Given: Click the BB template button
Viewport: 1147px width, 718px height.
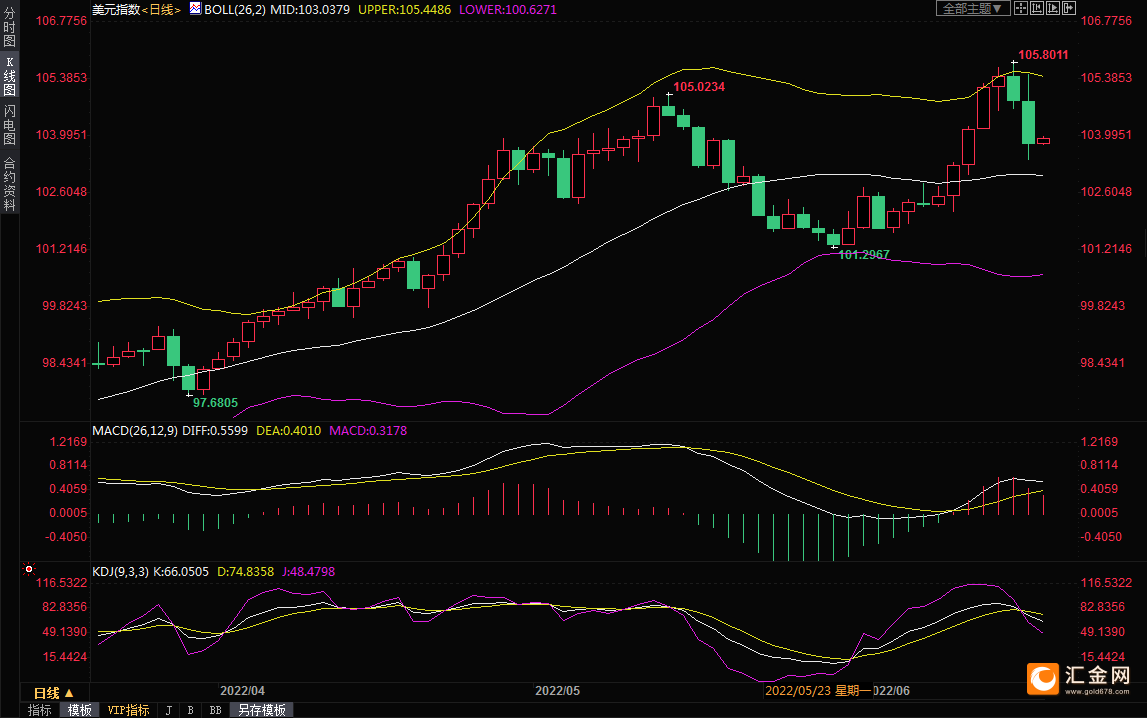Looking at the screenshot, I should [215, 710].
